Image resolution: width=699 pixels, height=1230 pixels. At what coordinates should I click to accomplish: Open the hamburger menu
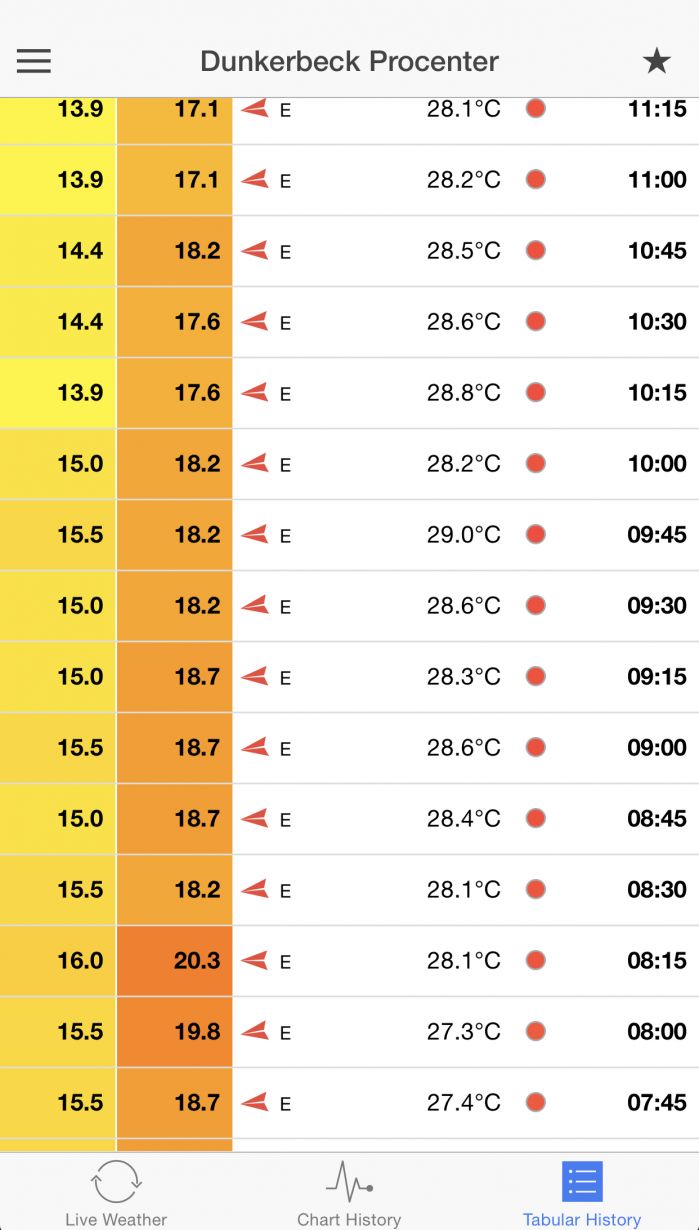[x=34, y=61]
